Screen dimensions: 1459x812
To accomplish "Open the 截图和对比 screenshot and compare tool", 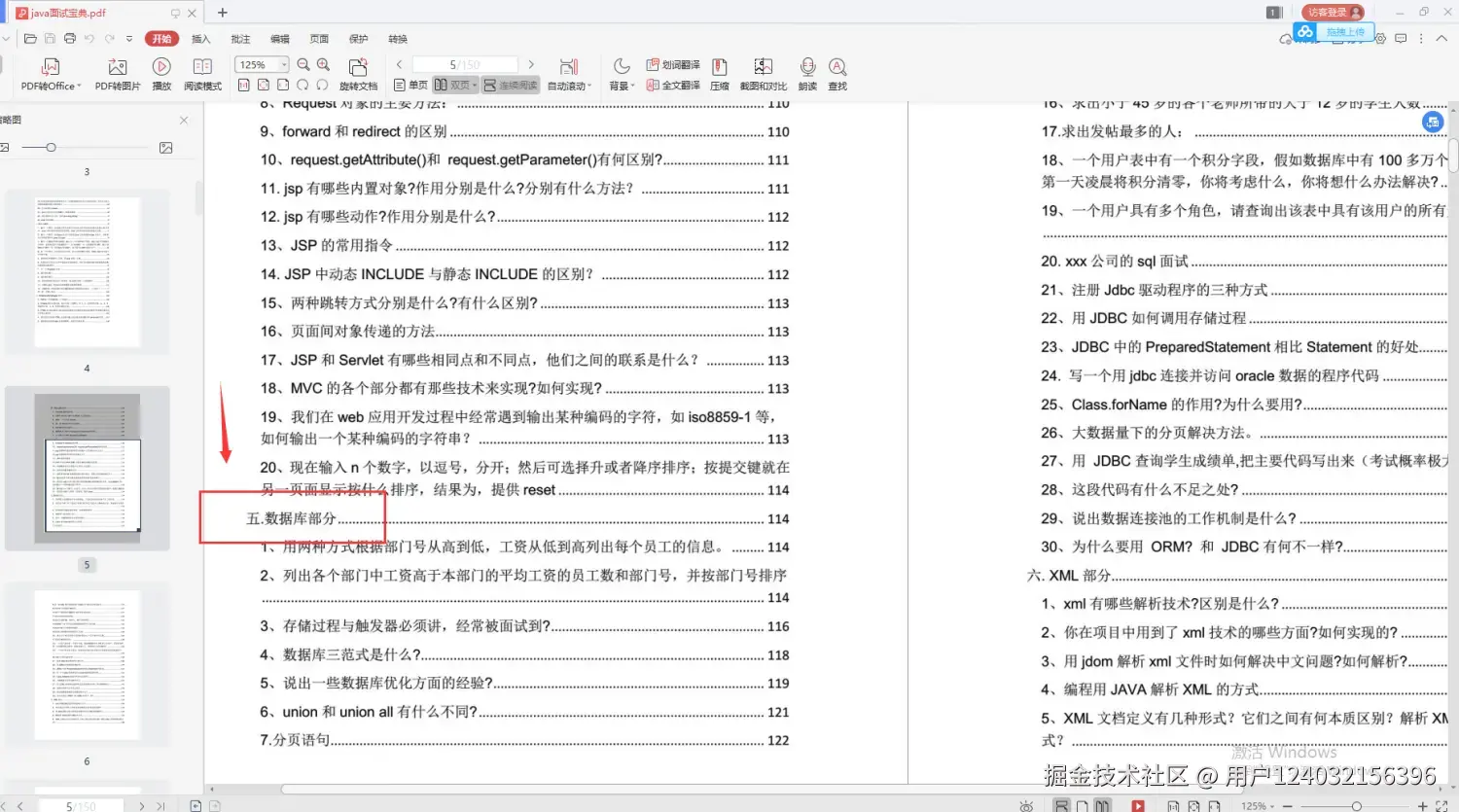I will tap(764, 74).
